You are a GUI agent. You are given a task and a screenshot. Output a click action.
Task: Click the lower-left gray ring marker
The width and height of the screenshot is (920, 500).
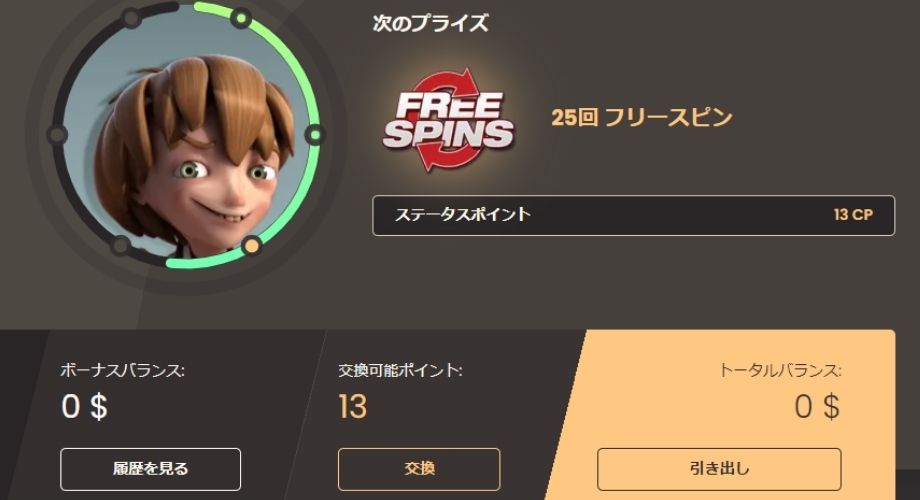click(x=120, y=245)
